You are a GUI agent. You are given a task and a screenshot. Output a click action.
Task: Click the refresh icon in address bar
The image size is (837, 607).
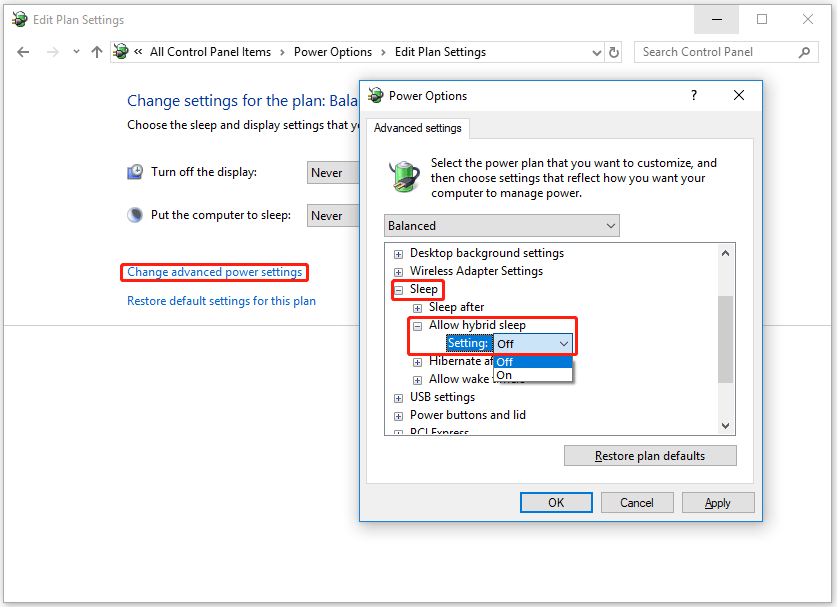614,52
